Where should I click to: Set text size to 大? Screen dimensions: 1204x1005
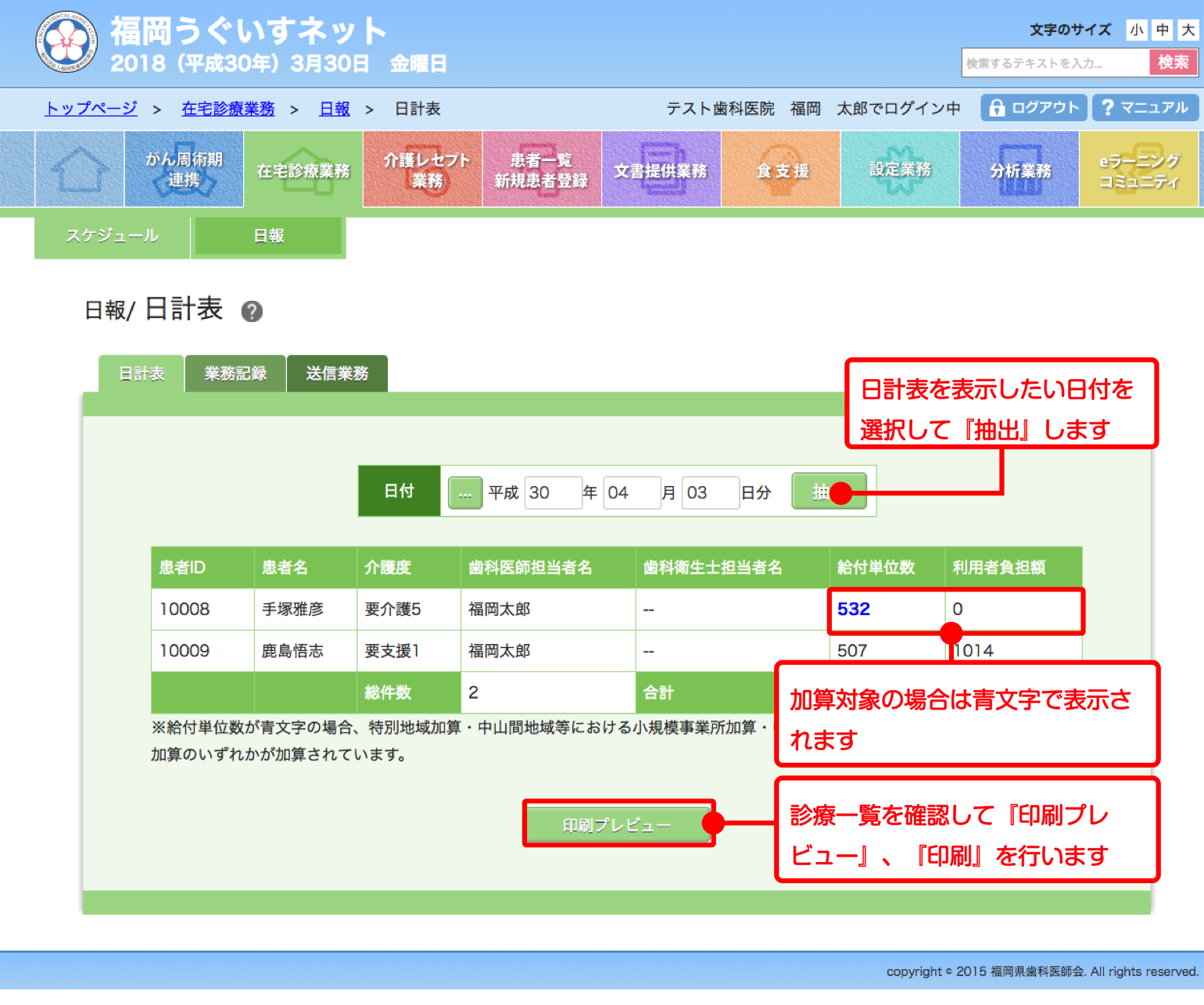[x=1188, y=30]
